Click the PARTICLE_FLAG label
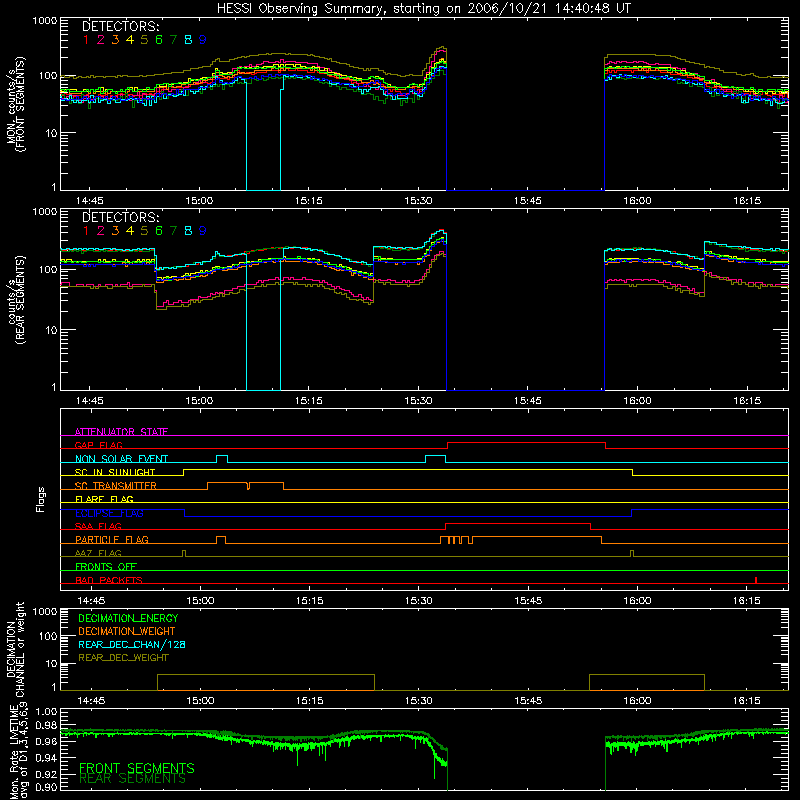The image size is (800, 800). coord(112,540)
